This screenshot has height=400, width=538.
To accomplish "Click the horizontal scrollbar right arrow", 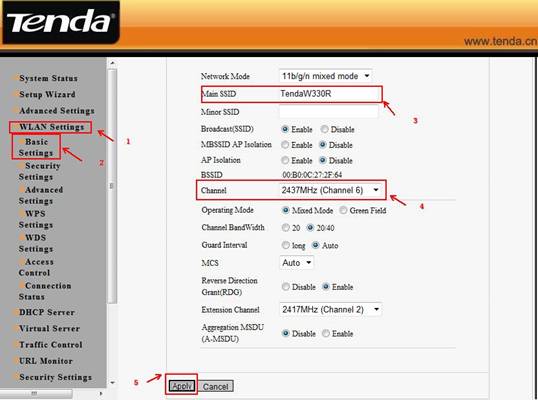I will pyautogui.click(x=101, y=393).
